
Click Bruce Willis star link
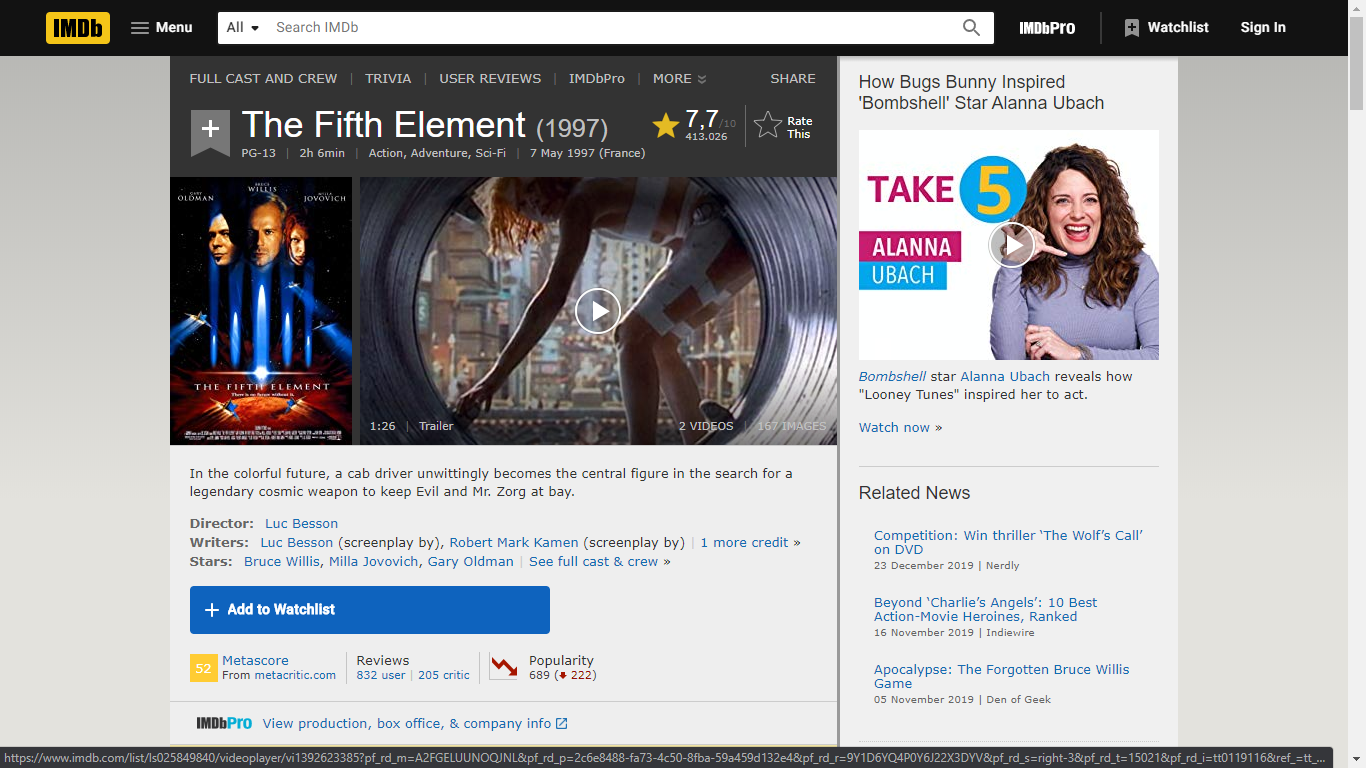coord(282,562)
